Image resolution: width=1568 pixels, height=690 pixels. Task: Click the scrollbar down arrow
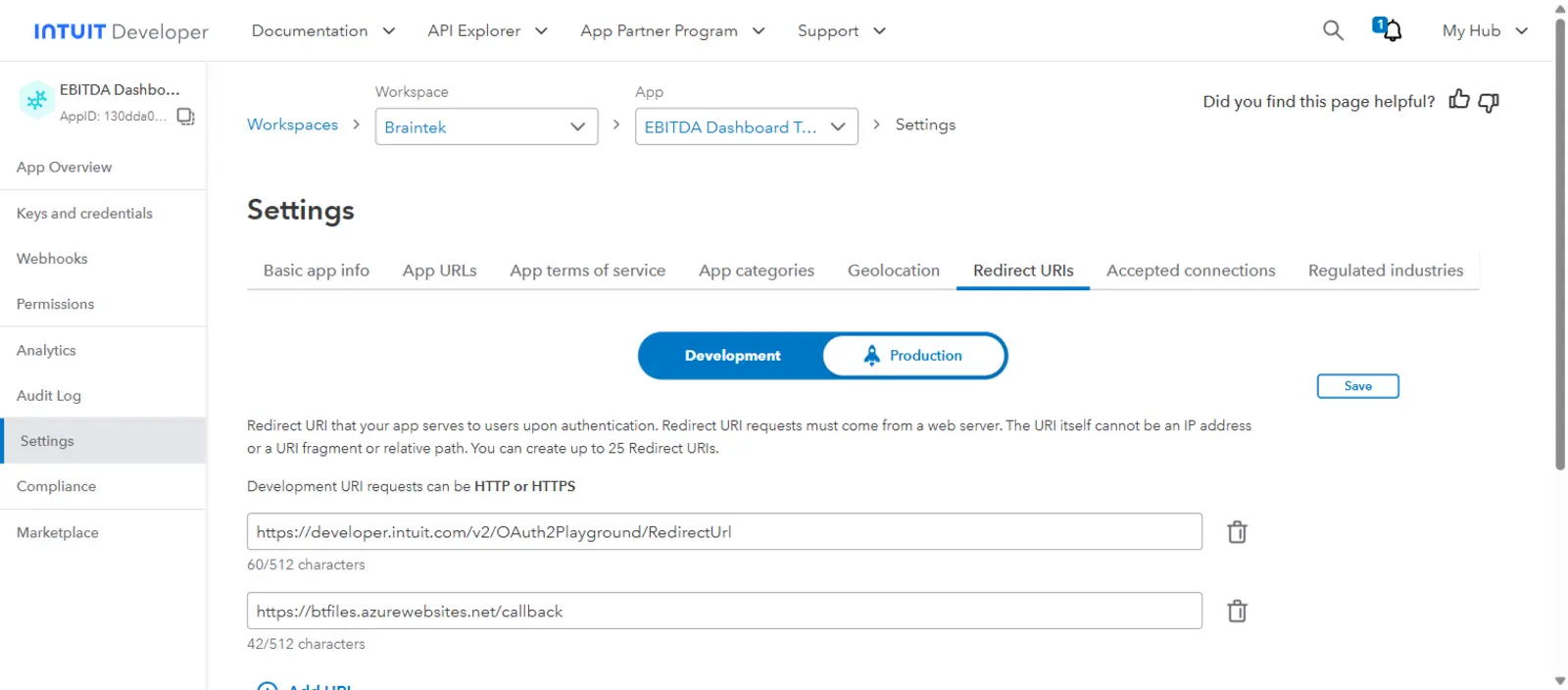[1560, 681]
